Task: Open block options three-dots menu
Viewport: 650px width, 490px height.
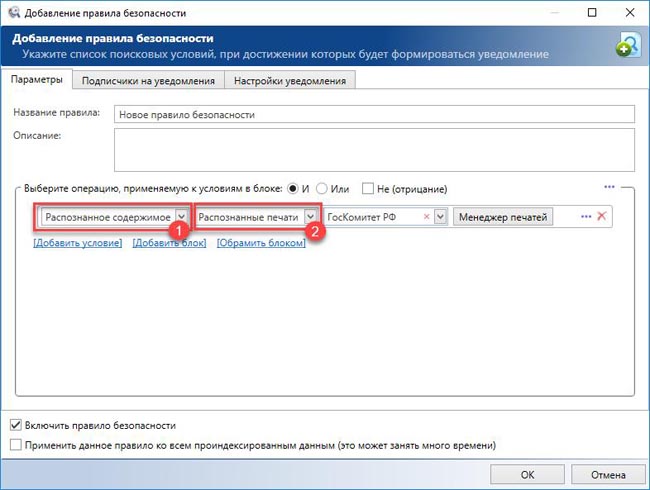Action: tap(609, 187)
